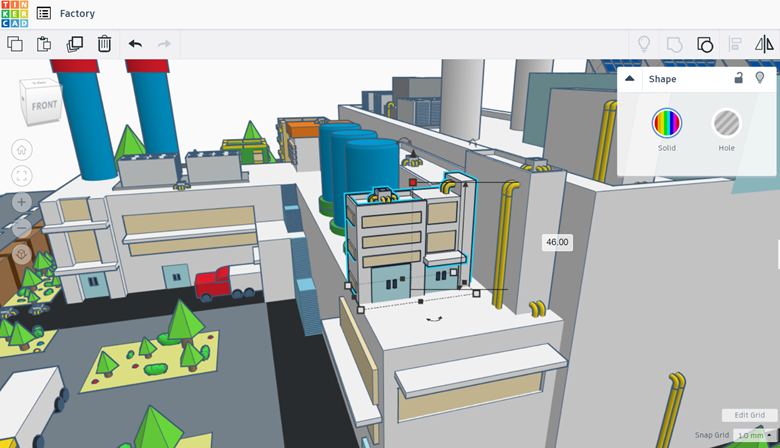This screenshot has height=448, width=780.
Task: Open the designs list icon beside Factory
Action: pyautogui.click(x=44, y=13)
